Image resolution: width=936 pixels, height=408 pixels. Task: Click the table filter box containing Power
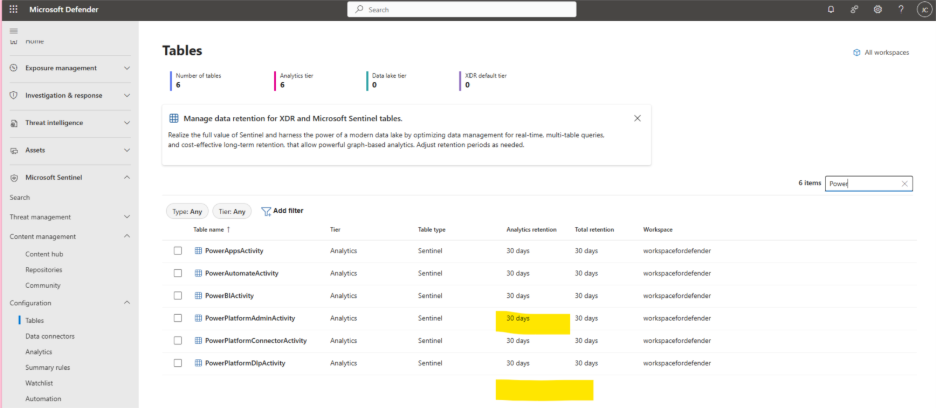coord(869,184)
